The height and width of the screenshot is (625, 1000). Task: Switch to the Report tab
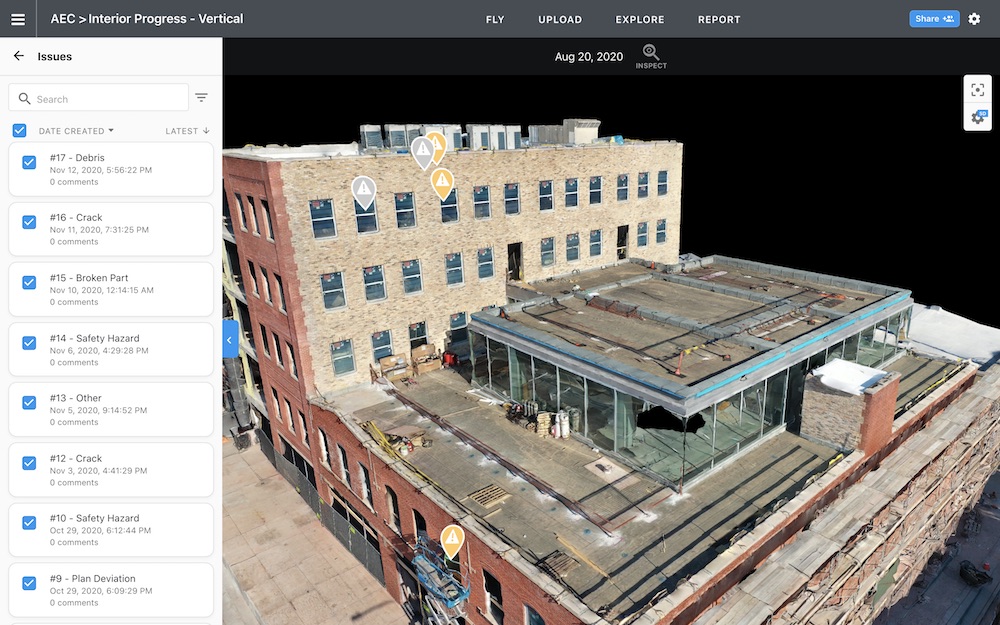pyautogui.click(x=719, y=20)
